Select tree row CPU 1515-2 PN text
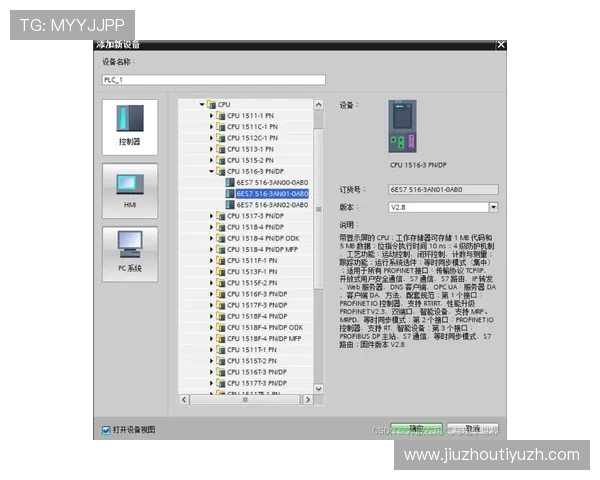The width and height of the screenshot is (600, 480). point(250,160)
